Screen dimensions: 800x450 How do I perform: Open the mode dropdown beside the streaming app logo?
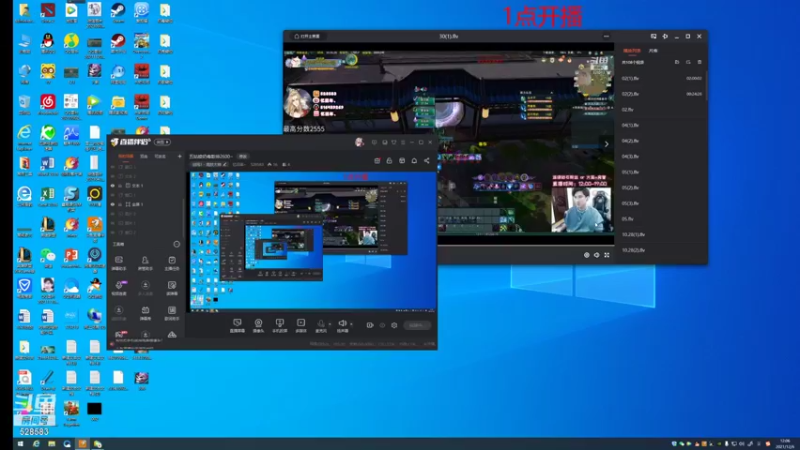163,142
